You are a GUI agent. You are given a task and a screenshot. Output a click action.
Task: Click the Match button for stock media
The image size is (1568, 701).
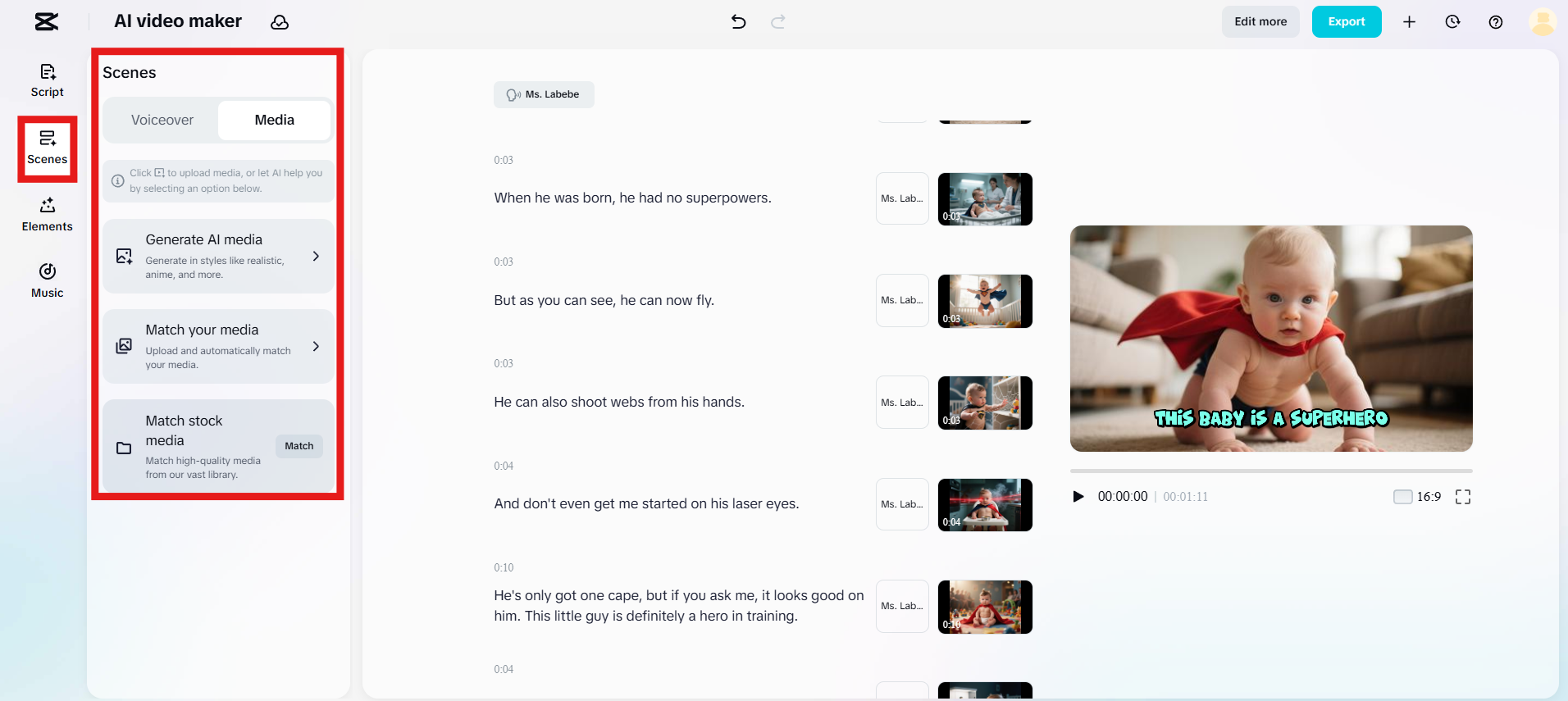[299, 446]
